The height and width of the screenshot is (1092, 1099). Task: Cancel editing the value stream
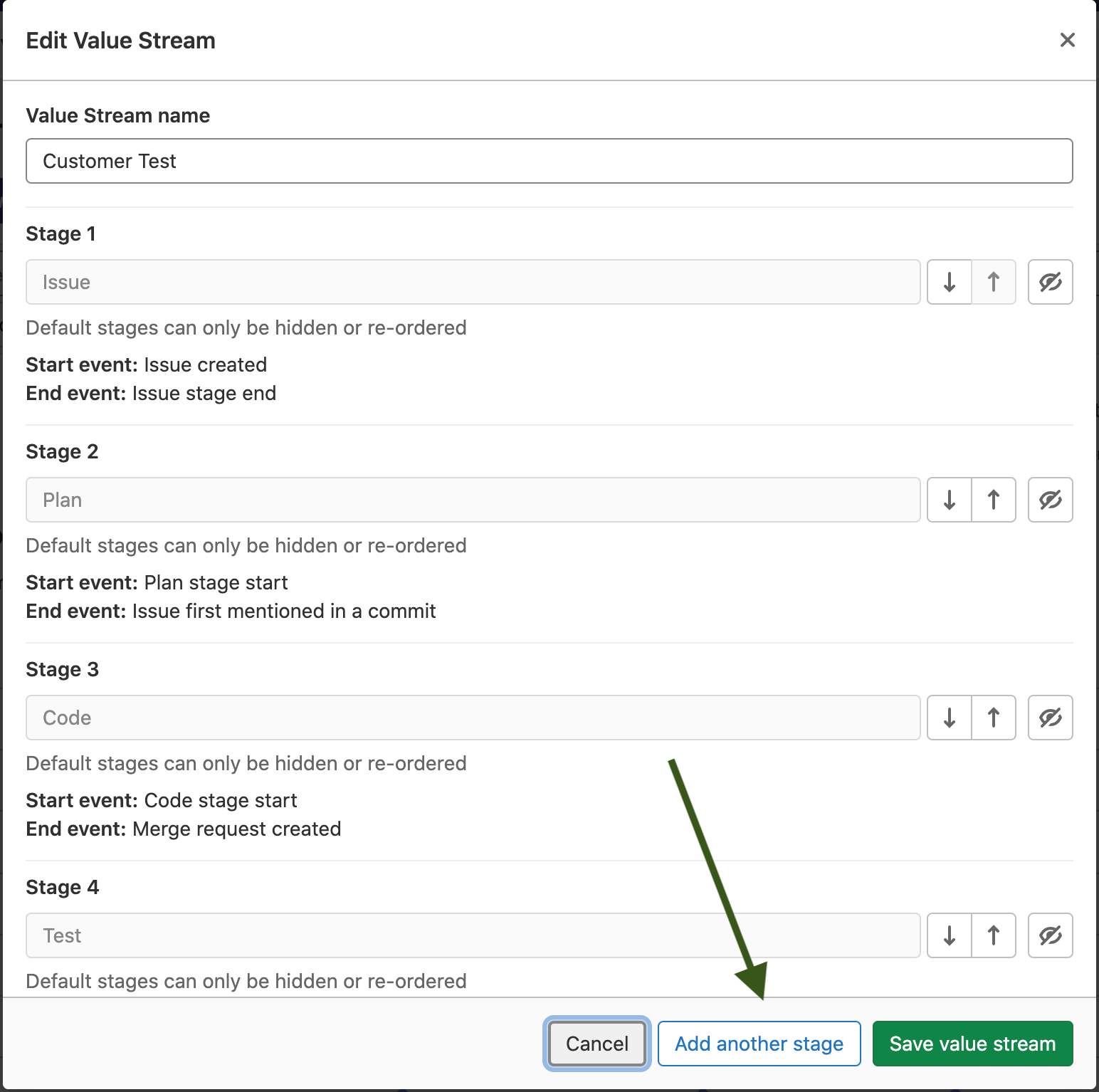[x=596, y=1044]
